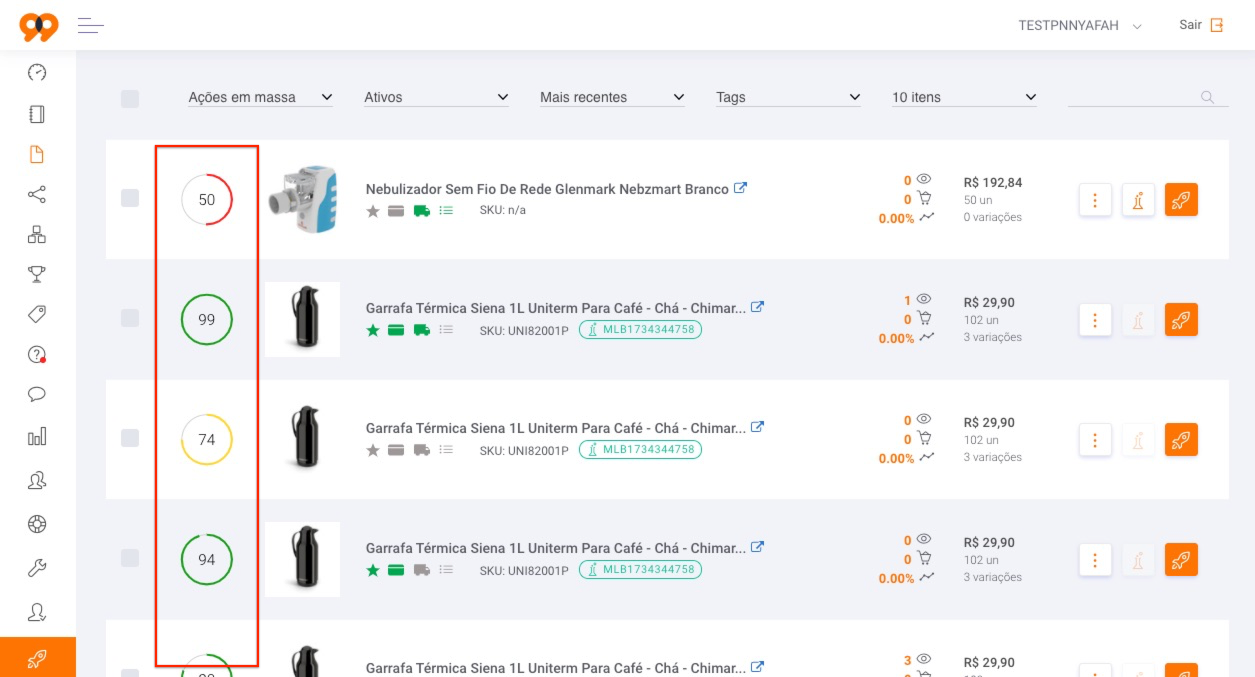Open the notebook icon in sidebar
1255x677 pixels.
(x=37, y=114)
